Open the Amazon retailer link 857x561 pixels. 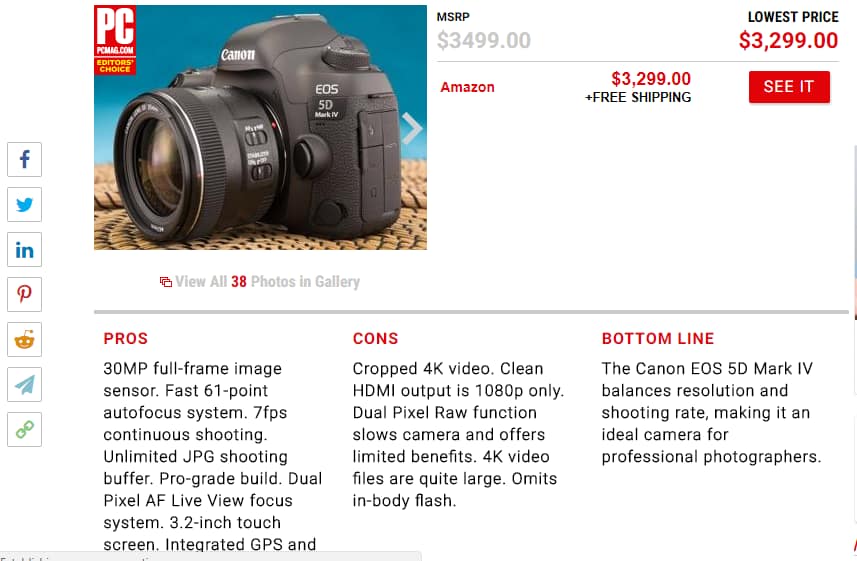(467, 87)
